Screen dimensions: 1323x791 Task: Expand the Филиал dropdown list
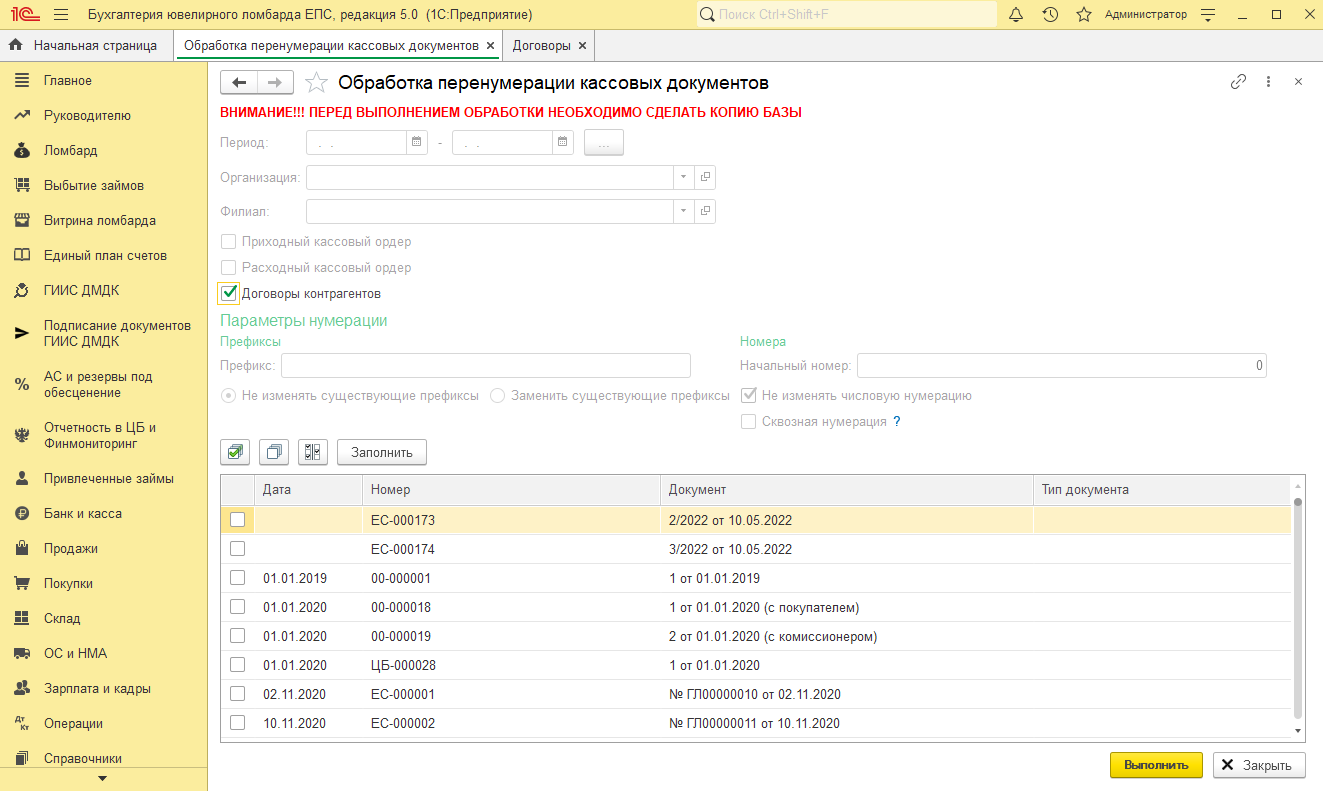coord(684,212)
